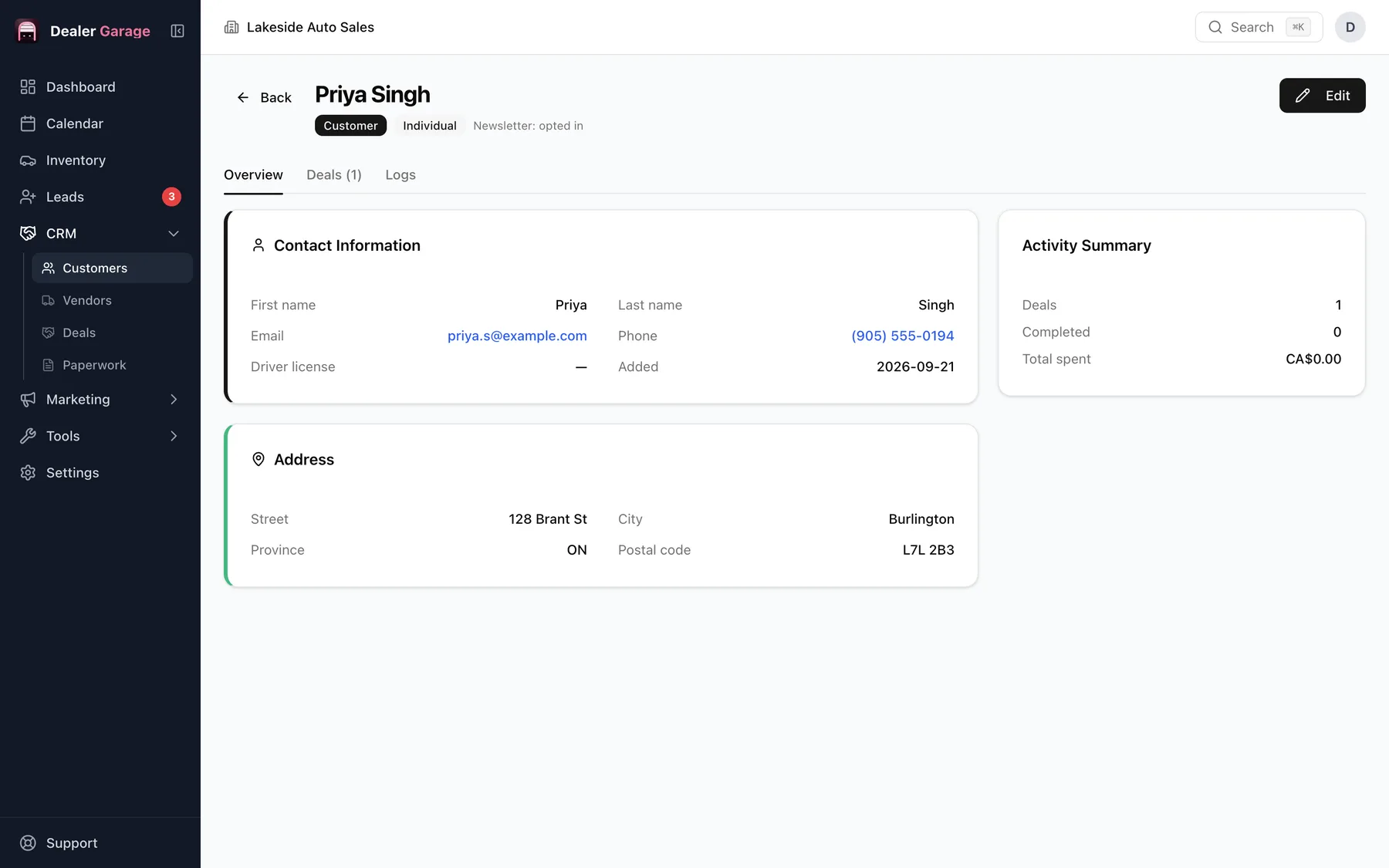
Task: Expand the Tools section chevron
Action: click(x=174, y=436)
